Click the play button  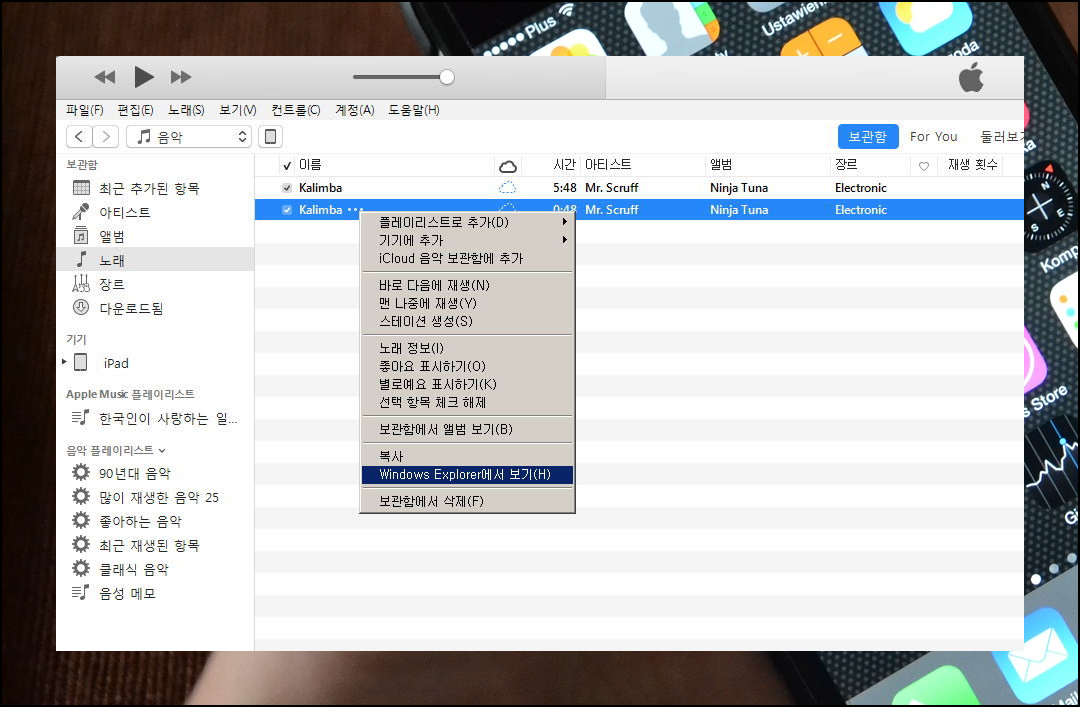pyautogui.click(x=143, y=76)
